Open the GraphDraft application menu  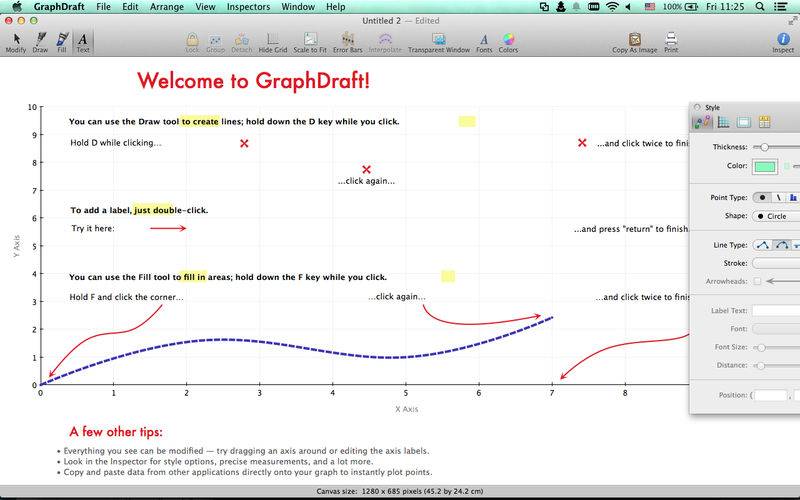pos(59,7)
